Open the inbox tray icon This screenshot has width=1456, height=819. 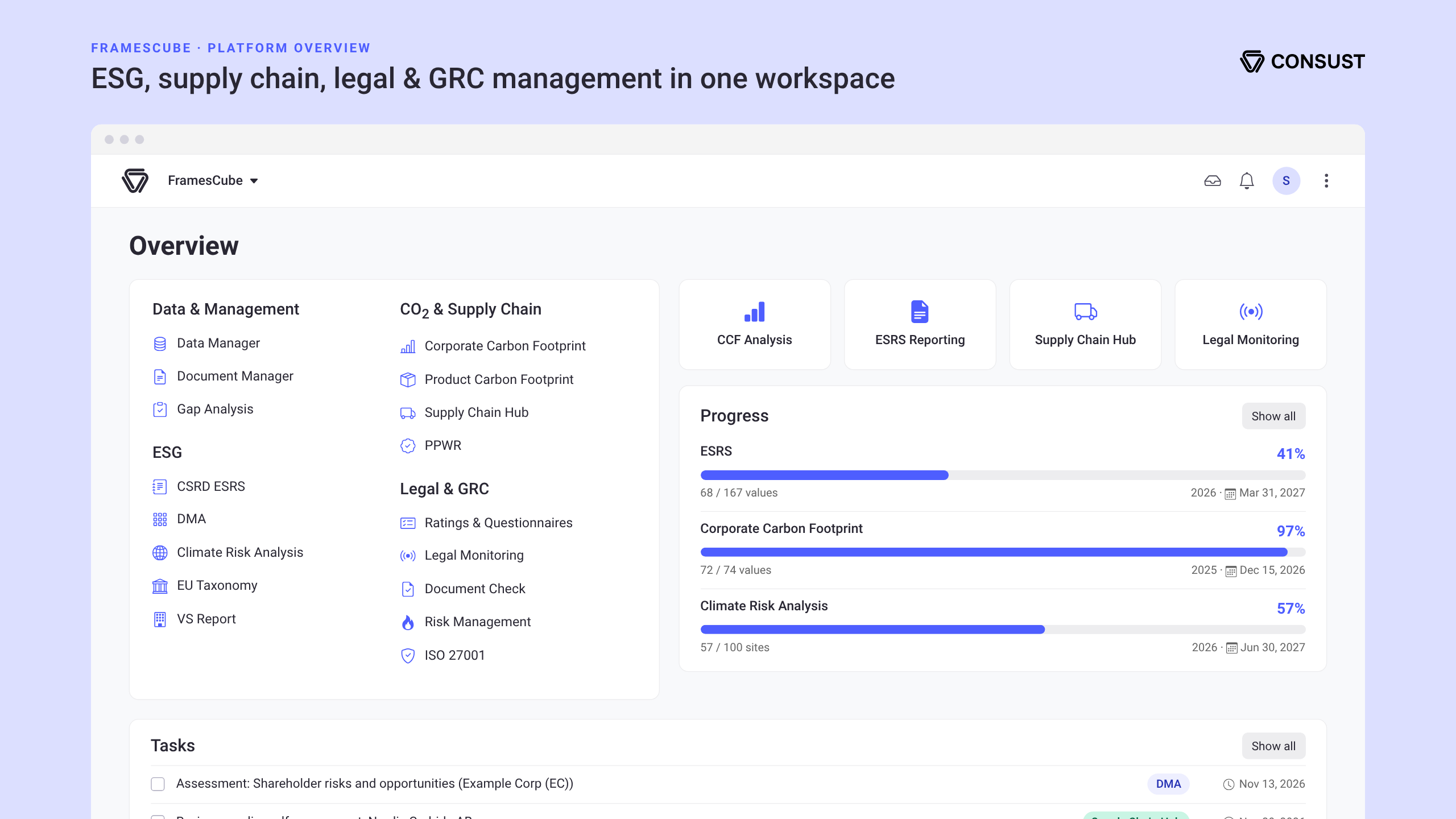1212,181
